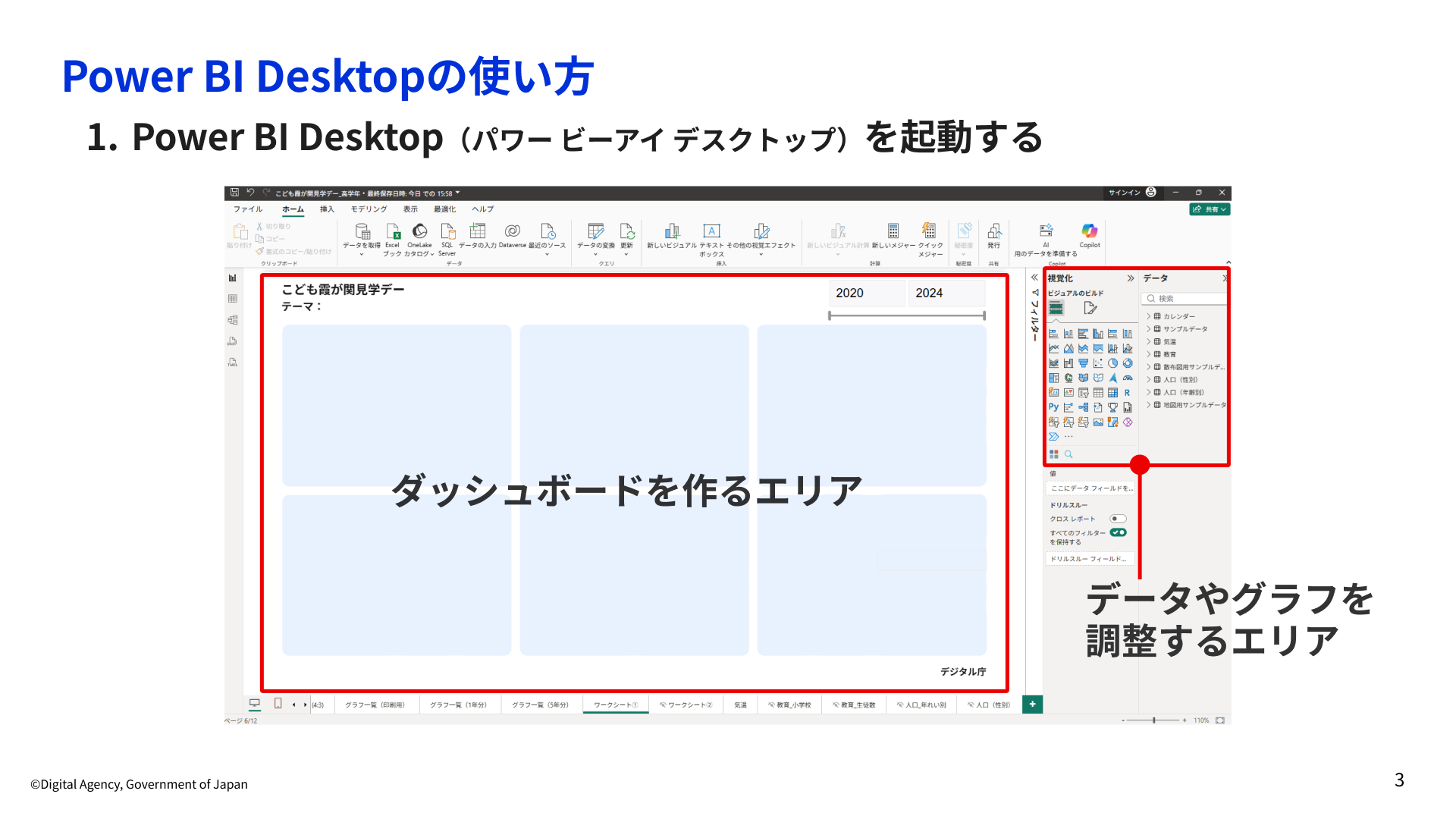Image resolution: width=1456 pixels, height=819 pixels.
Task: Select the line chart visual icon
Action: click(1053, 349)
